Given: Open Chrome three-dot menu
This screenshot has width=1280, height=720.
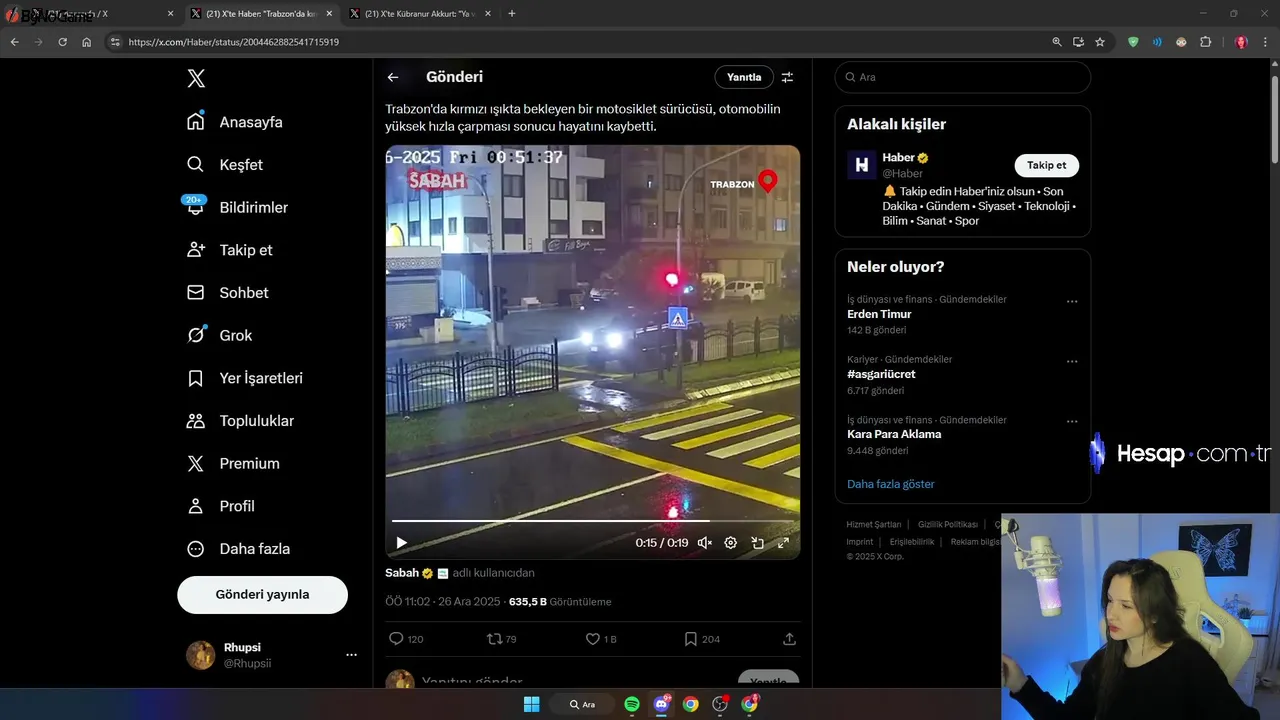Looking at the screenshot, I should [1266, 42].
